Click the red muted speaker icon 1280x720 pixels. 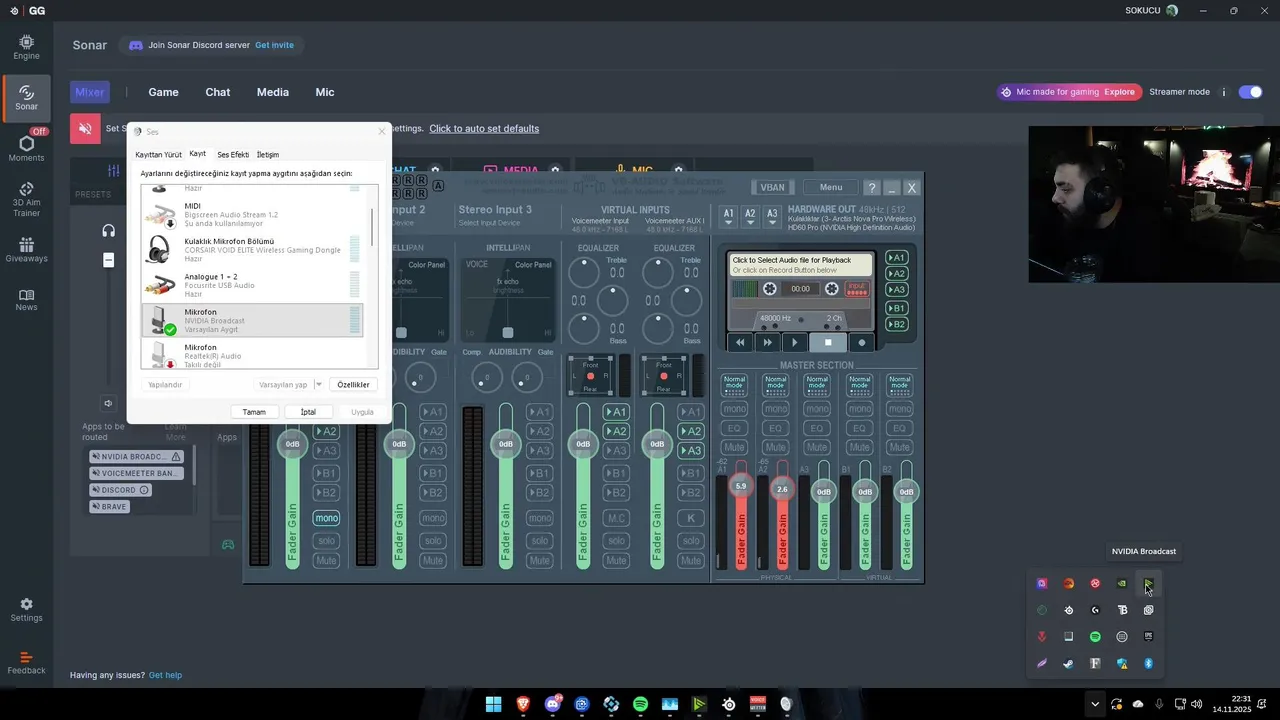click(x=85, y=128)
